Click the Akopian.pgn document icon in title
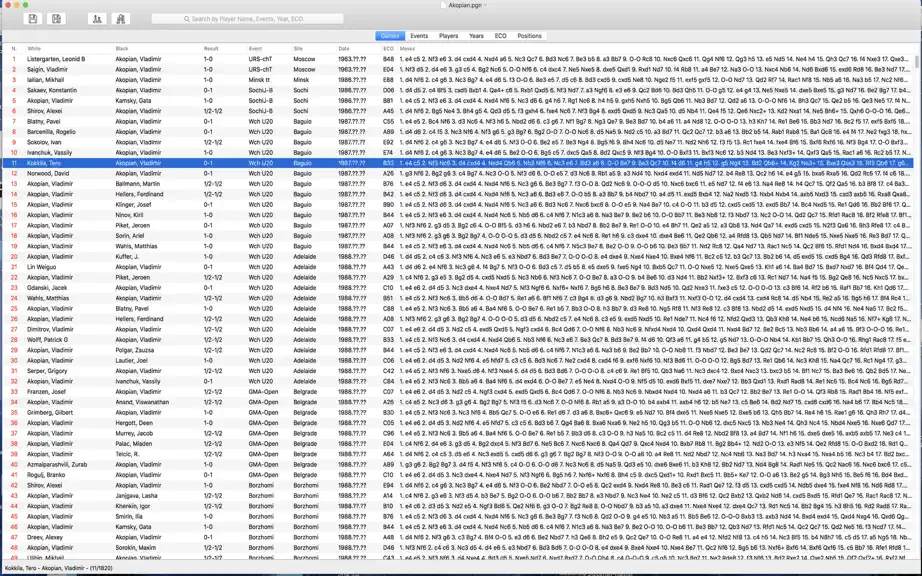 [443, 5]
